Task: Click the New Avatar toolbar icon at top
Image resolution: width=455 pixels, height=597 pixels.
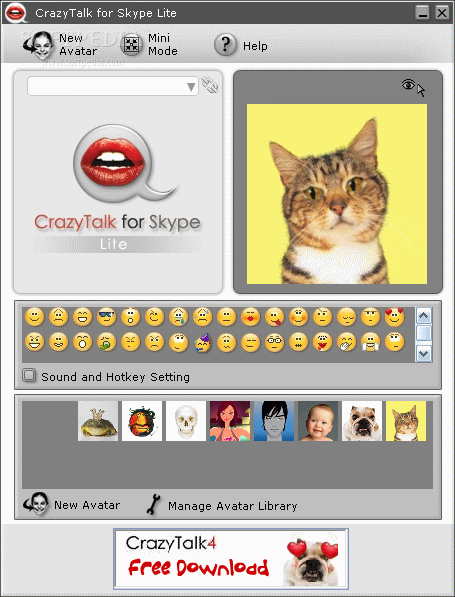Action: (40, 45)
